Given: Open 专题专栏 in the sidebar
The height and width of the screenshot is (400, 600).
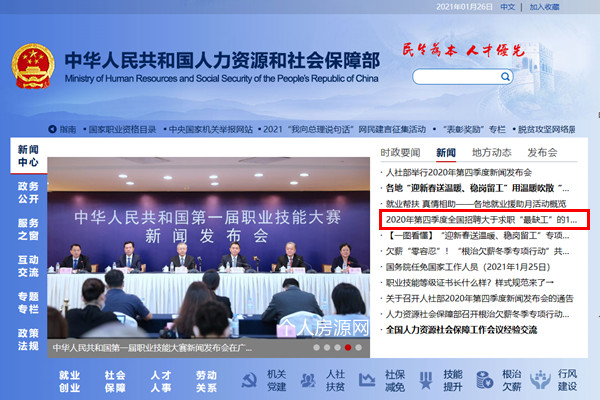Looking at the screenshot, I should click(x=28, y=303).
